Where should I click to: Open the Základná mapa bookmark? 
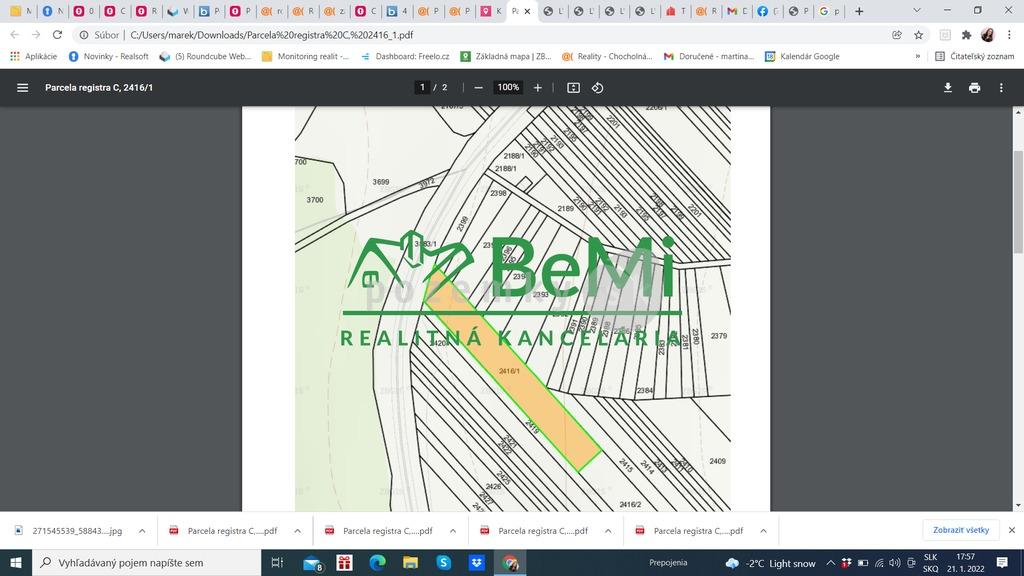tap(506, 56)
